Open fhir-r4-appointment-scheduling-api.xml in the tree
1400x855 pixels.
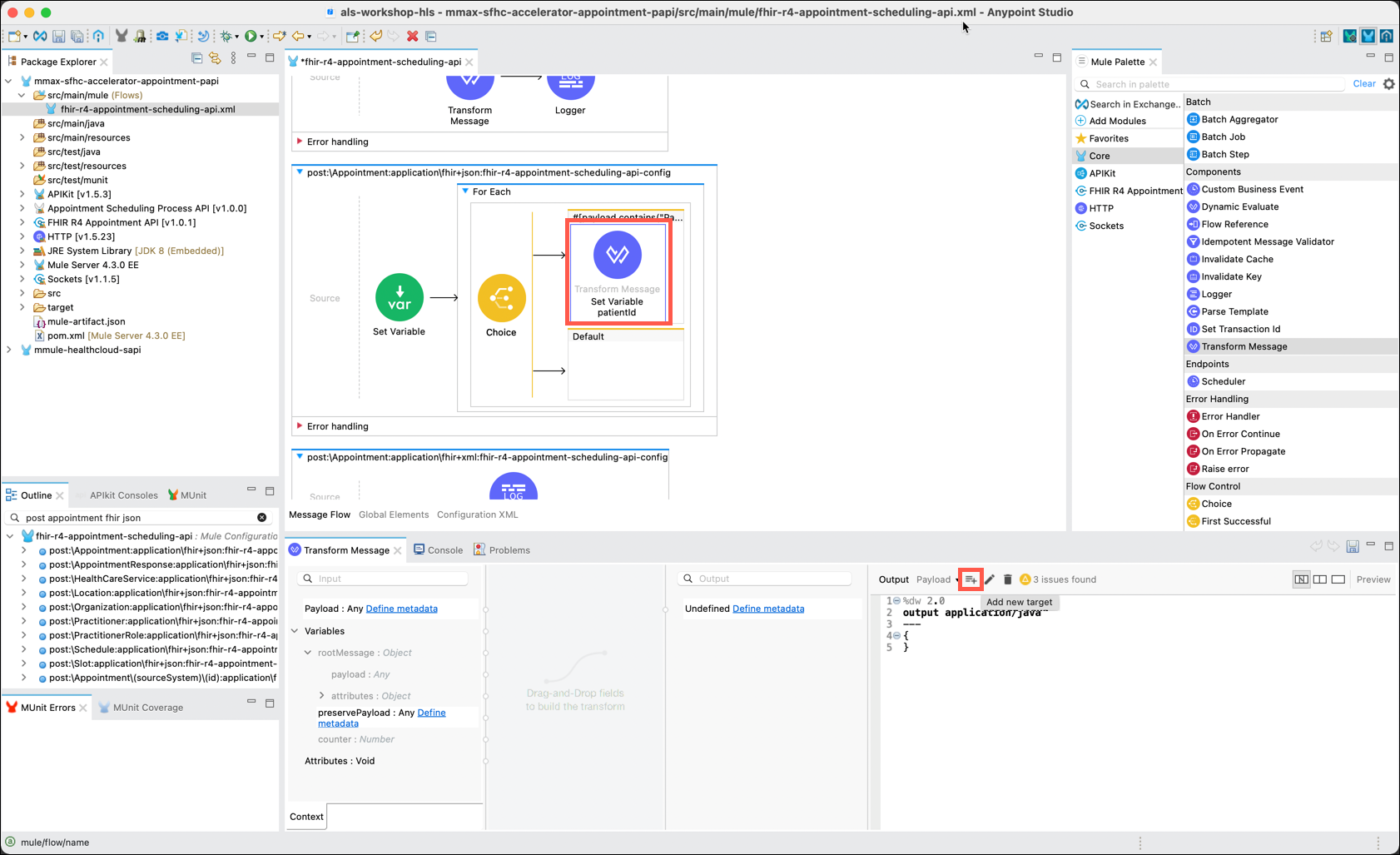click(x=147, y=109)
